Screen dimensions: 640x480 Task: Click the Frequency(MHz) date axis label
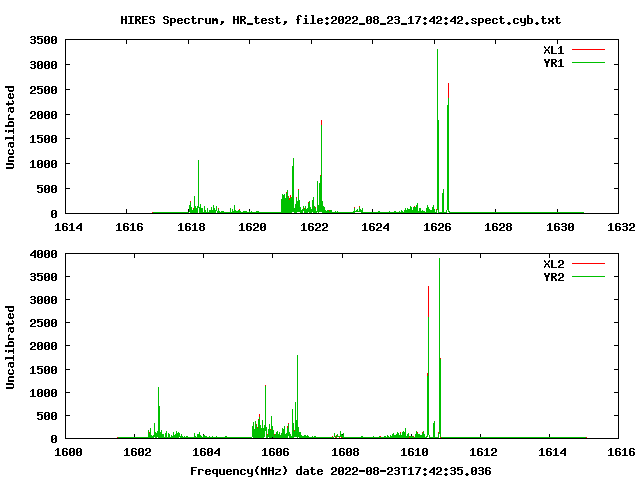click(340, 471)
